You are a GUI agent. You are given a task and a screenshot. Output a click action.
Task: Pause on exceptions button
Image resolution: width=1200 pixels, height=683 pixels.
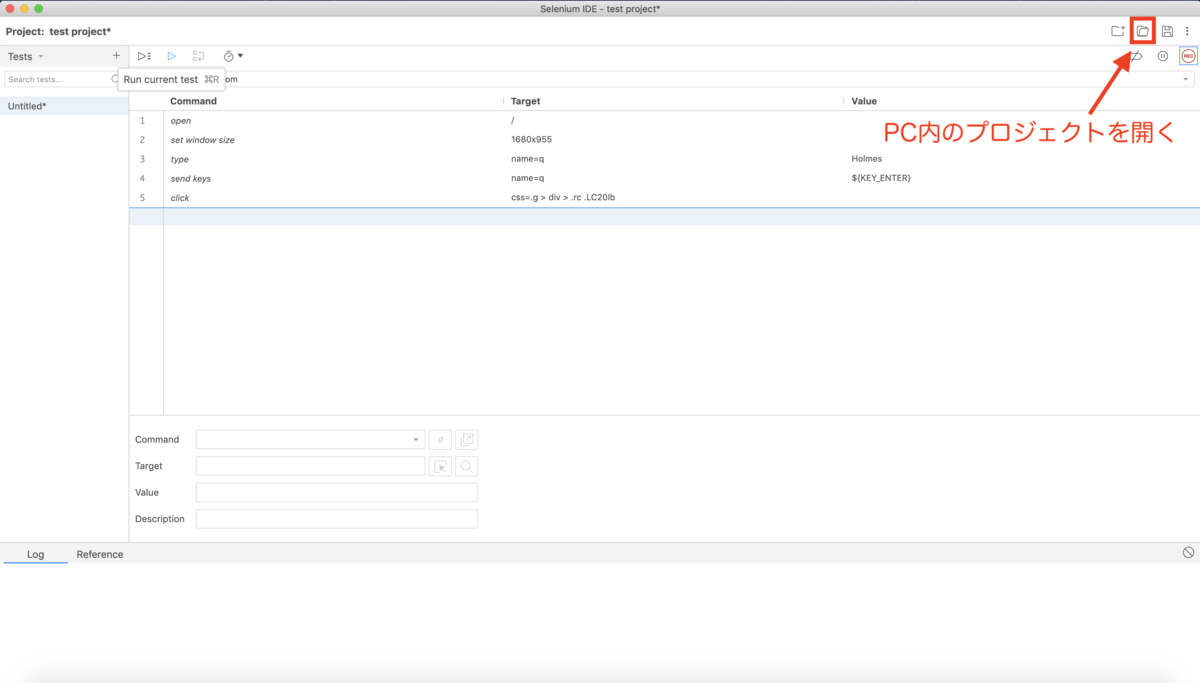point(1163,56)
